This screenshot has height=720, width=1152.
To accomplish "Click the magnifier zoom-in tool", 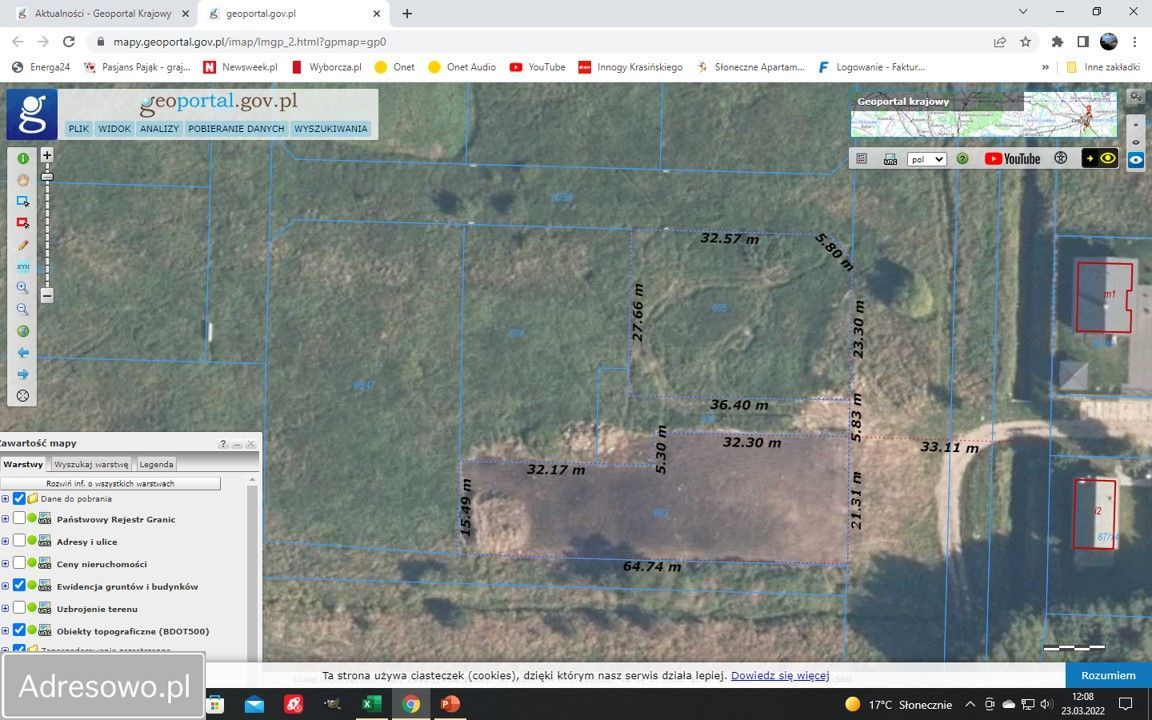I will coord(23,288).
